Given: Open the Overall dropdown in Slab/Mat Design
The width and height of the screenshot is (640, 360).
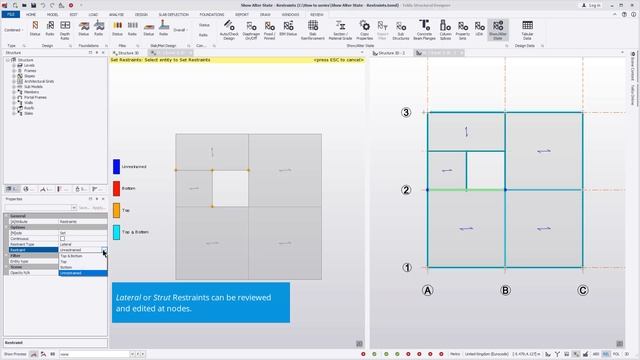Looking at the screenshot, I should (180, 30).
